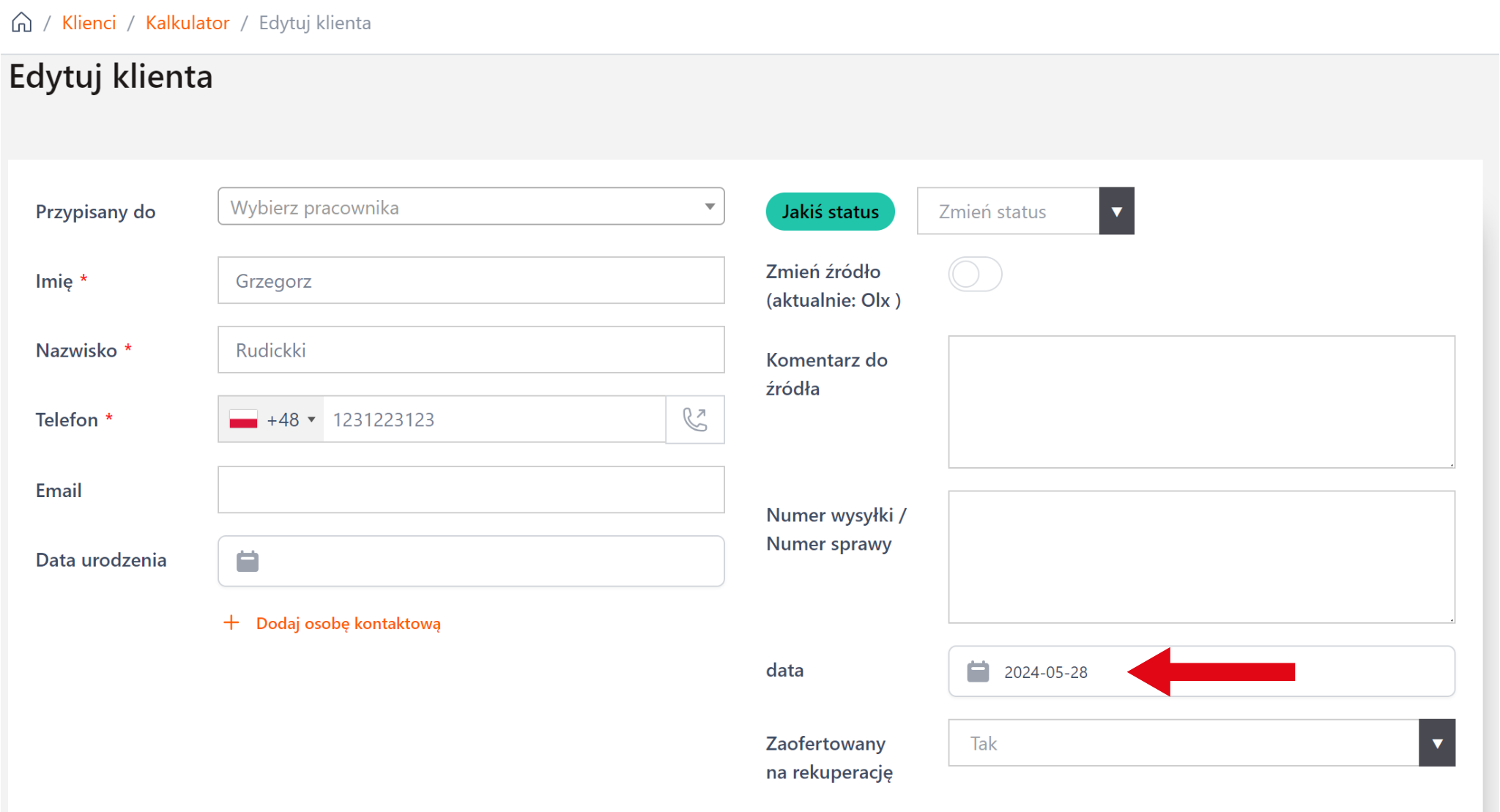Open the +48 country code selector
Viewport: 1500px width, 812px height.
290,420
